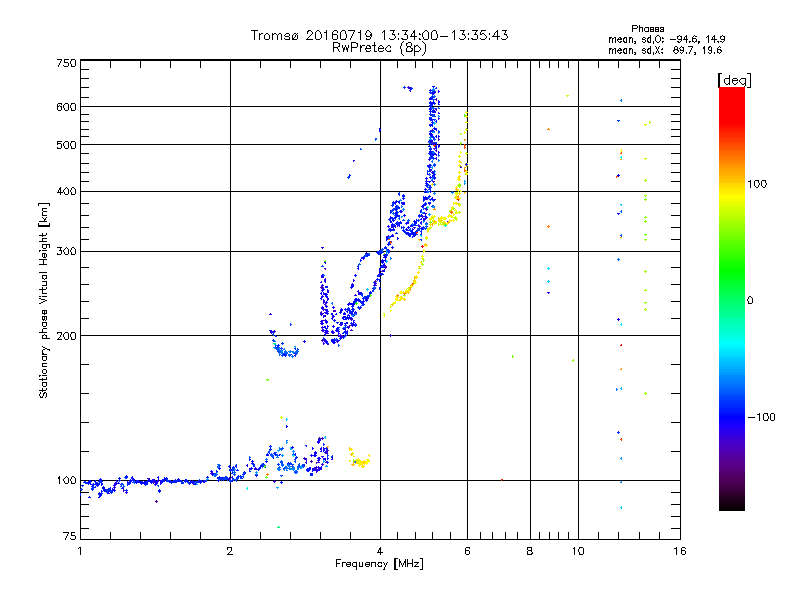Click the "[deg]" colorbar unit label
The image size is (800, 600).
pyautogui.click(x=734, y=80)
